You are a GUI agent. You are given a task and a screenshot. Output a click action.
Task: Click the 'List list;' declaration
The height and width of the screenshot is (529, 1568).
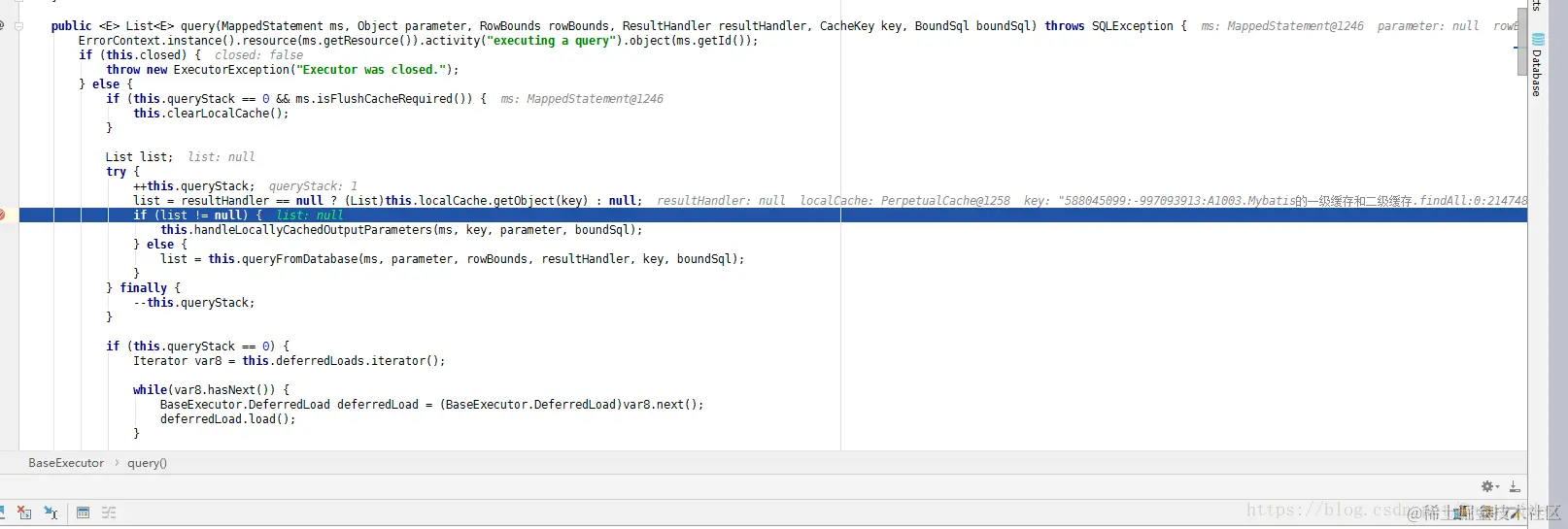pos(140,157)
